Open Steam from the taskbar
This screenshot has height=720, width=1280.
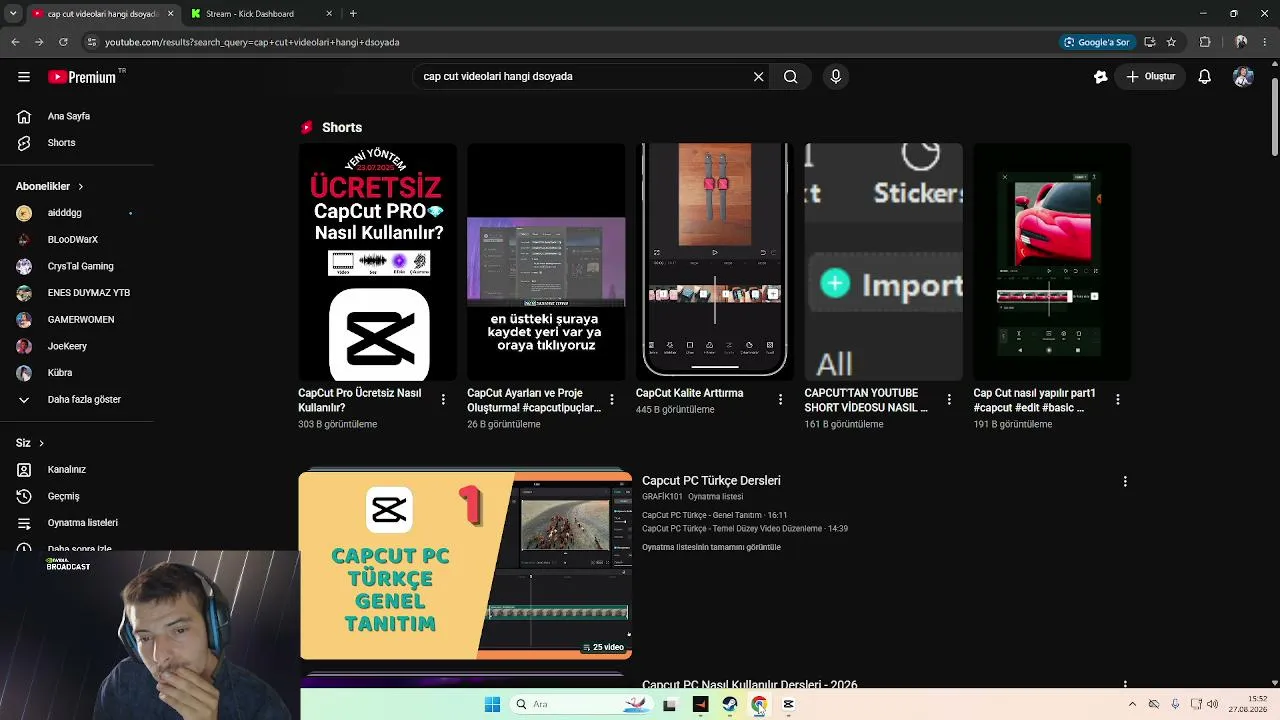click(729, 704)
